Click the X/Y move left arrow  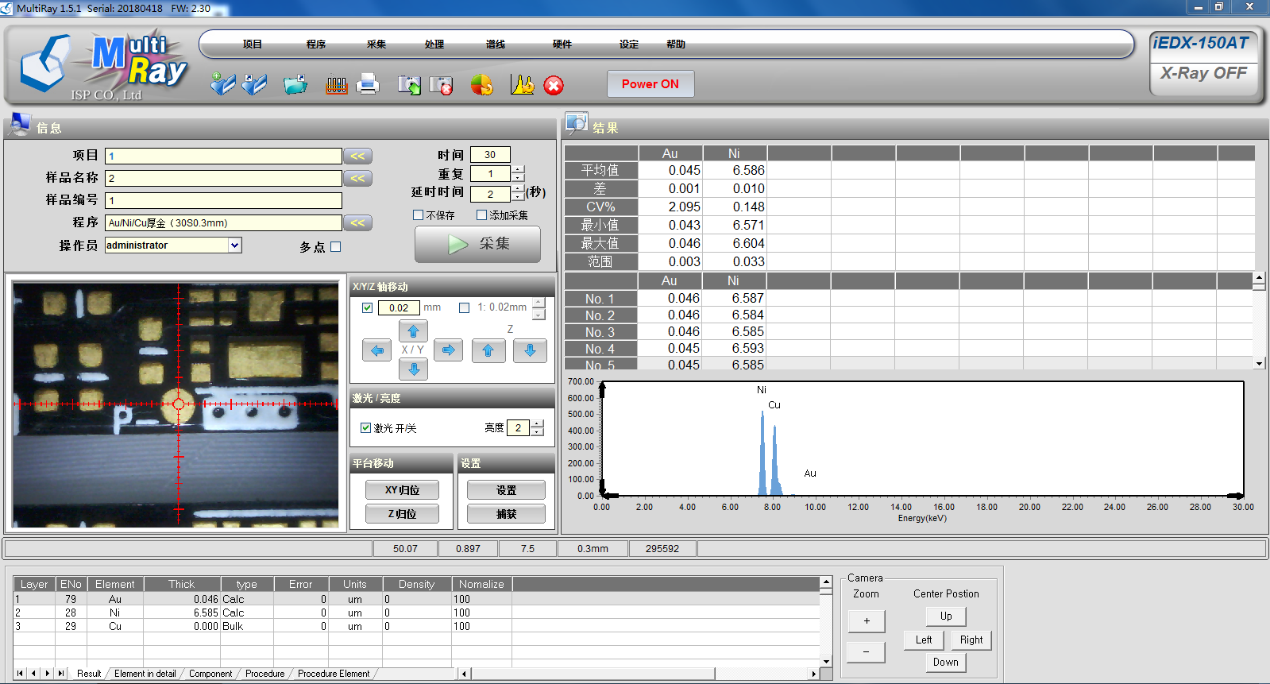[377, 350]
